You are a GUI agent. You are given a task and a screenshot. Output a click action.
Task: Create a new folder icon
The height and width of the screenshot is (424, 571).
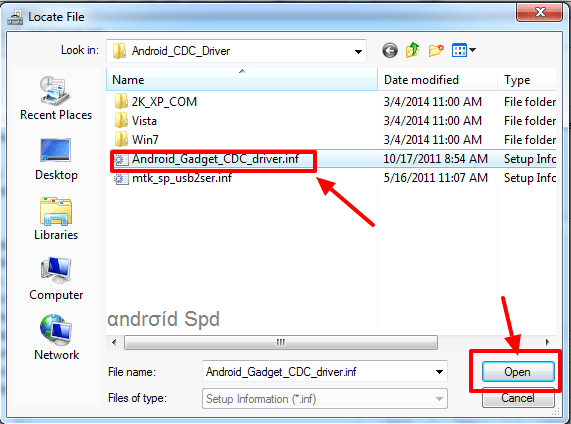436,50
